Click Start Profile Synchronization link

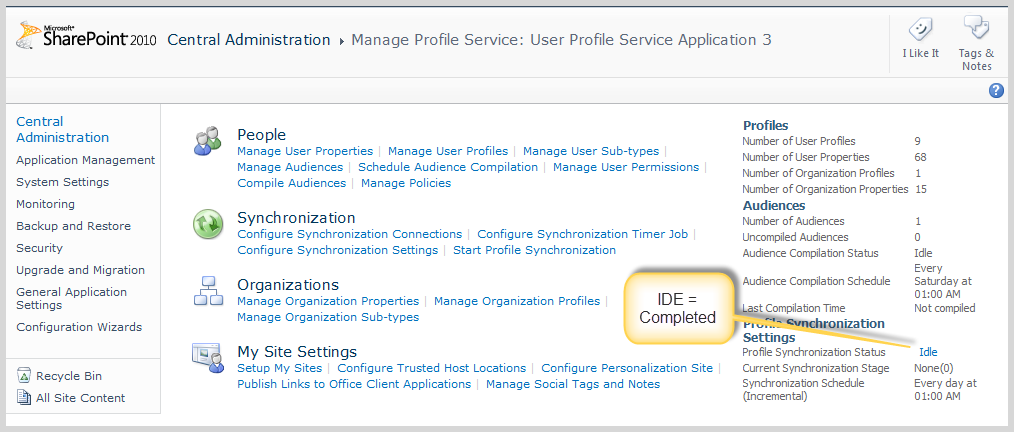click(534, 250)
